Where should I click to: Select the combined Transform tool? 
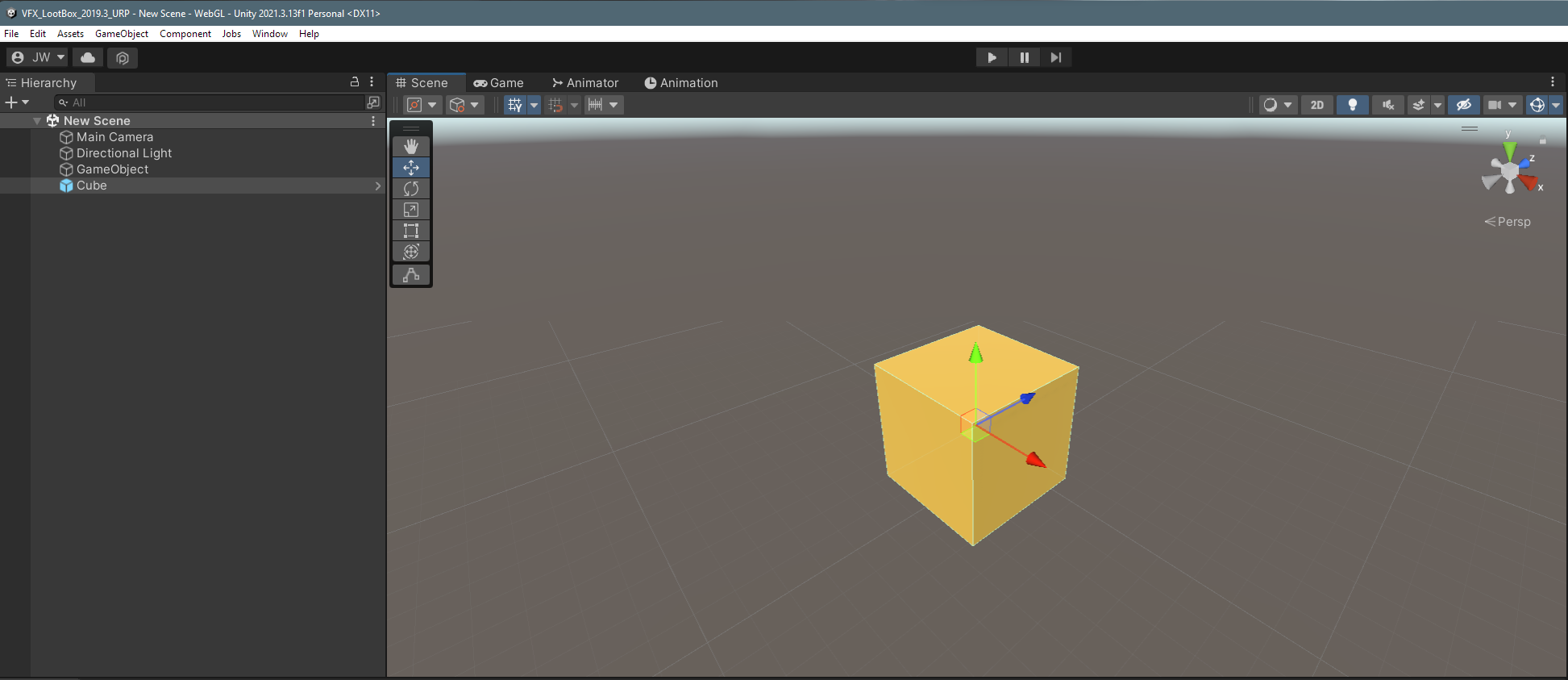tap(411, 252)
